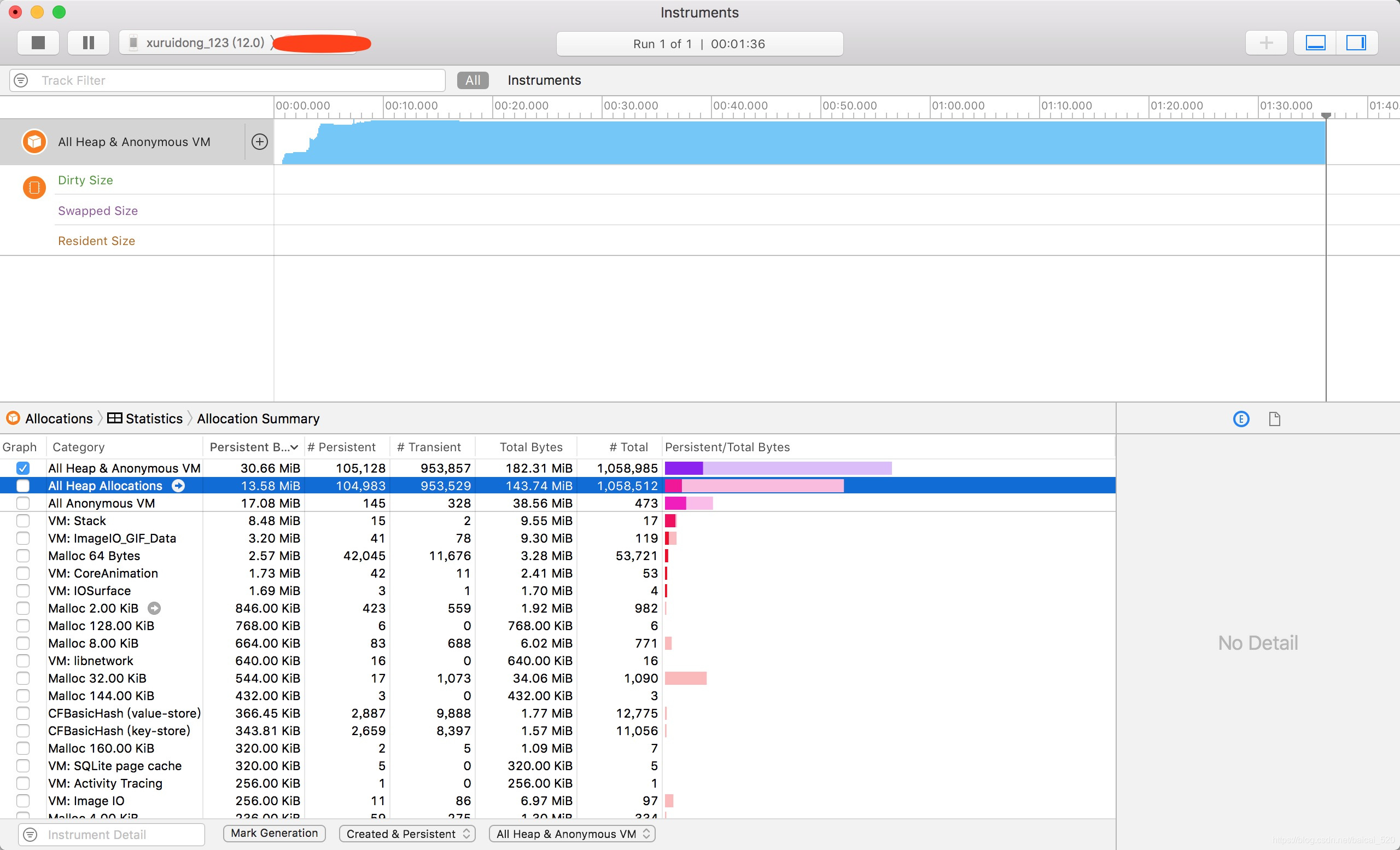Uncheck the All Heap & Anonymous VM graph checkbox
Viewport: 1400px width, 850px height.
point(23,468)
